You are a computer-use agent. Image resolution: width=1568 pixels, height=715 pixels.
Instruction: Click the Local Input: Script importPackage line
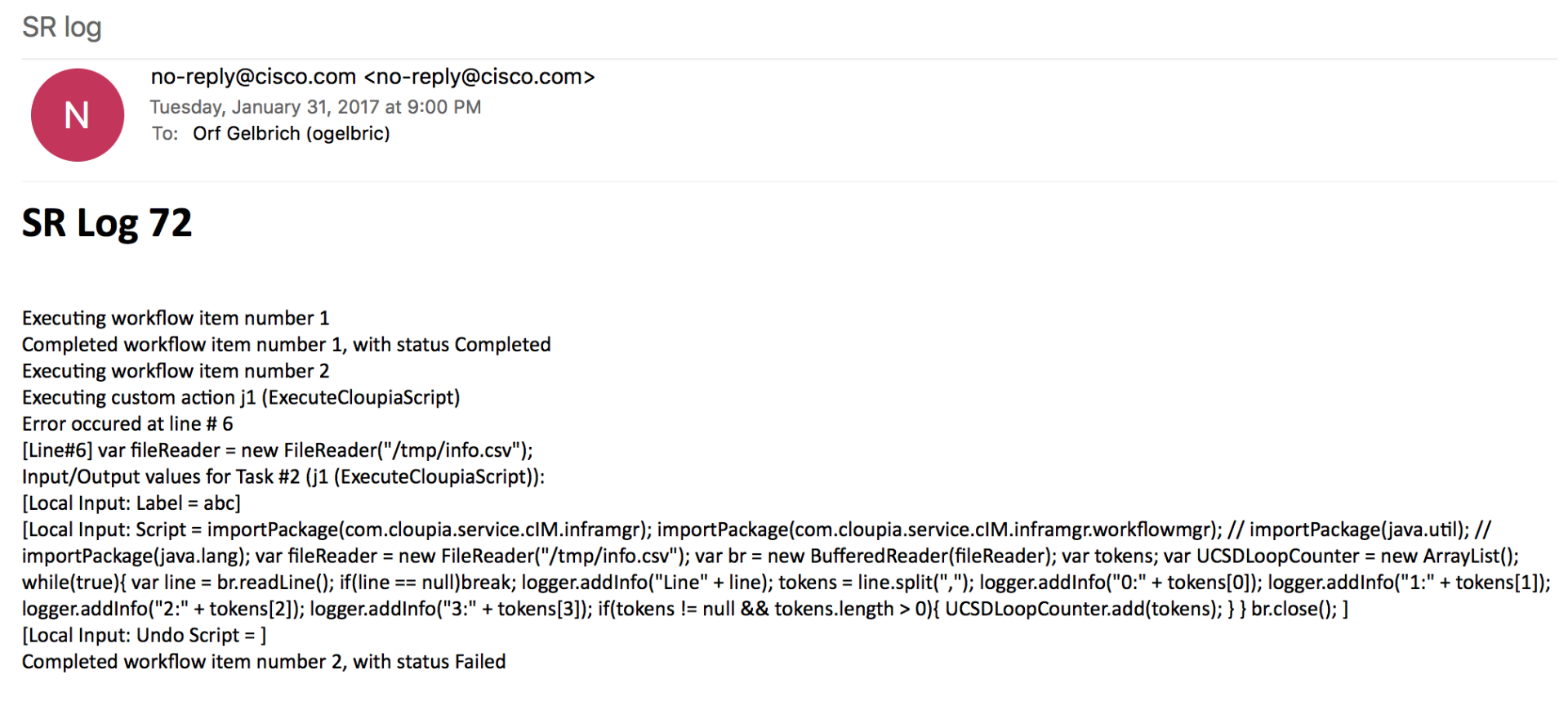(757, 530)
